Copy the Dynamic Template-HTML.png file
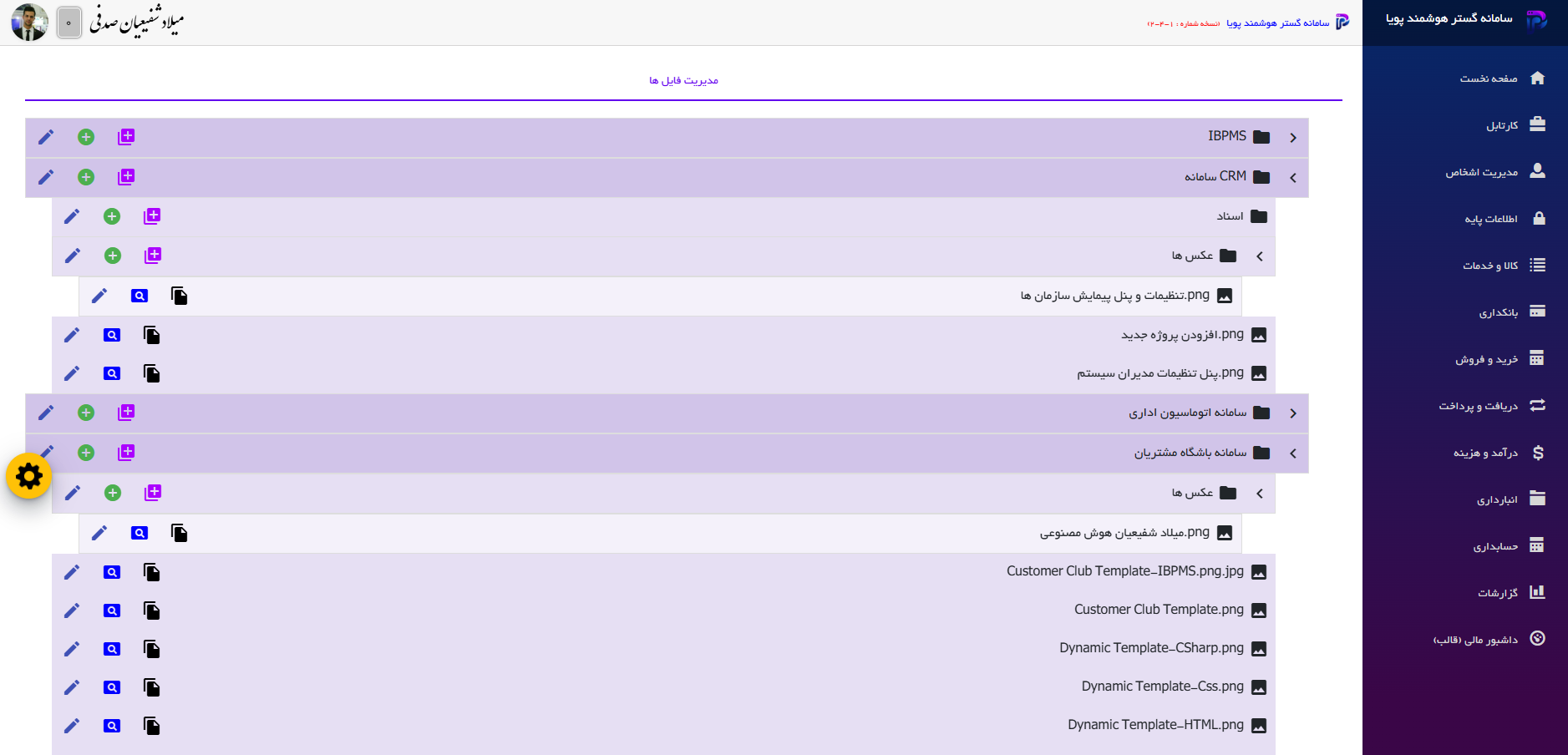This screenshot has height=755, width=1568. point(151,726)
